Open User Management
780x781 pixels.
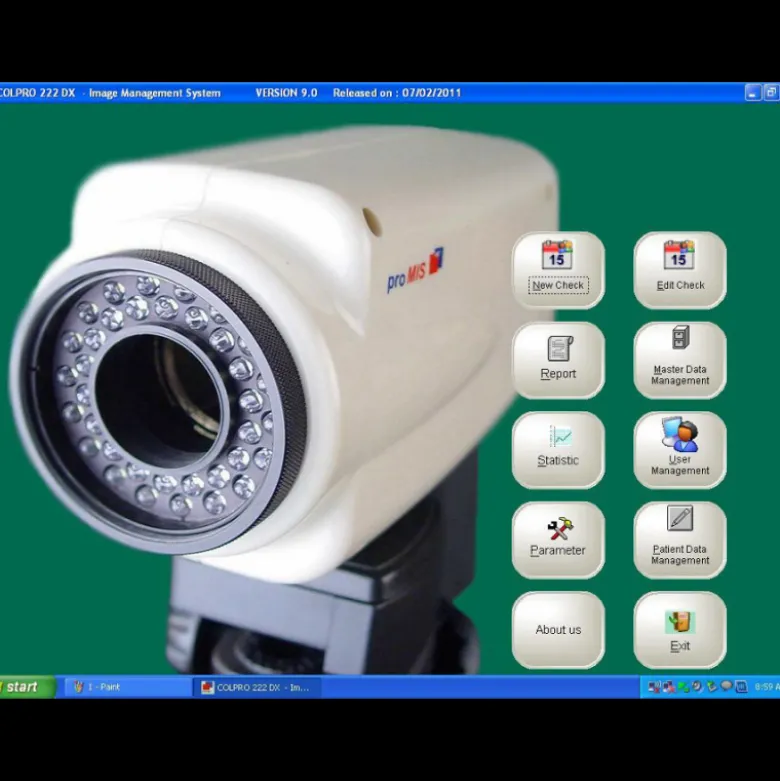point(680,450)
